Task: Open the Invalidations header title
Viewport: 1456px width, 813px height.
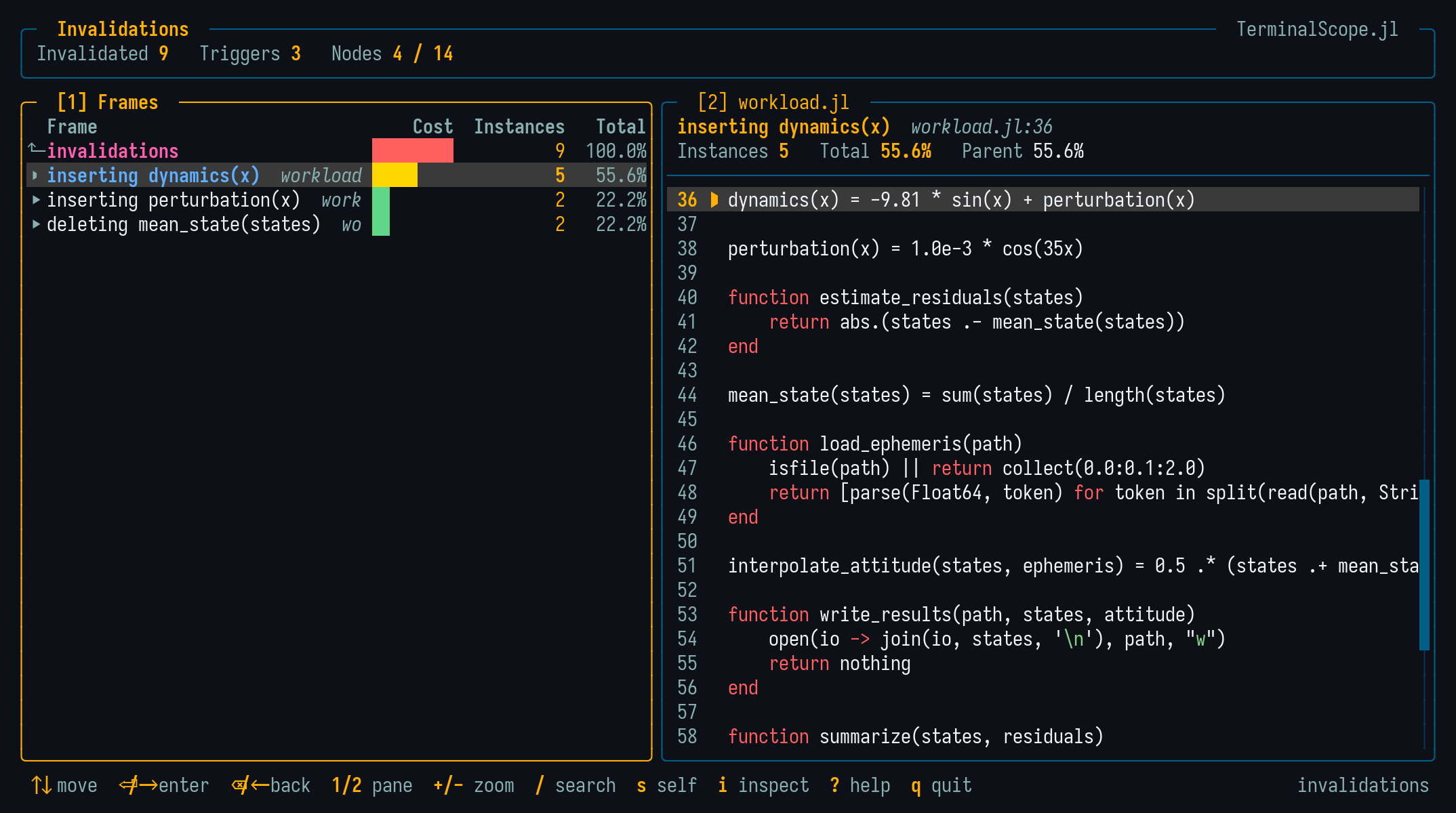Action: (x=123, y=29)
